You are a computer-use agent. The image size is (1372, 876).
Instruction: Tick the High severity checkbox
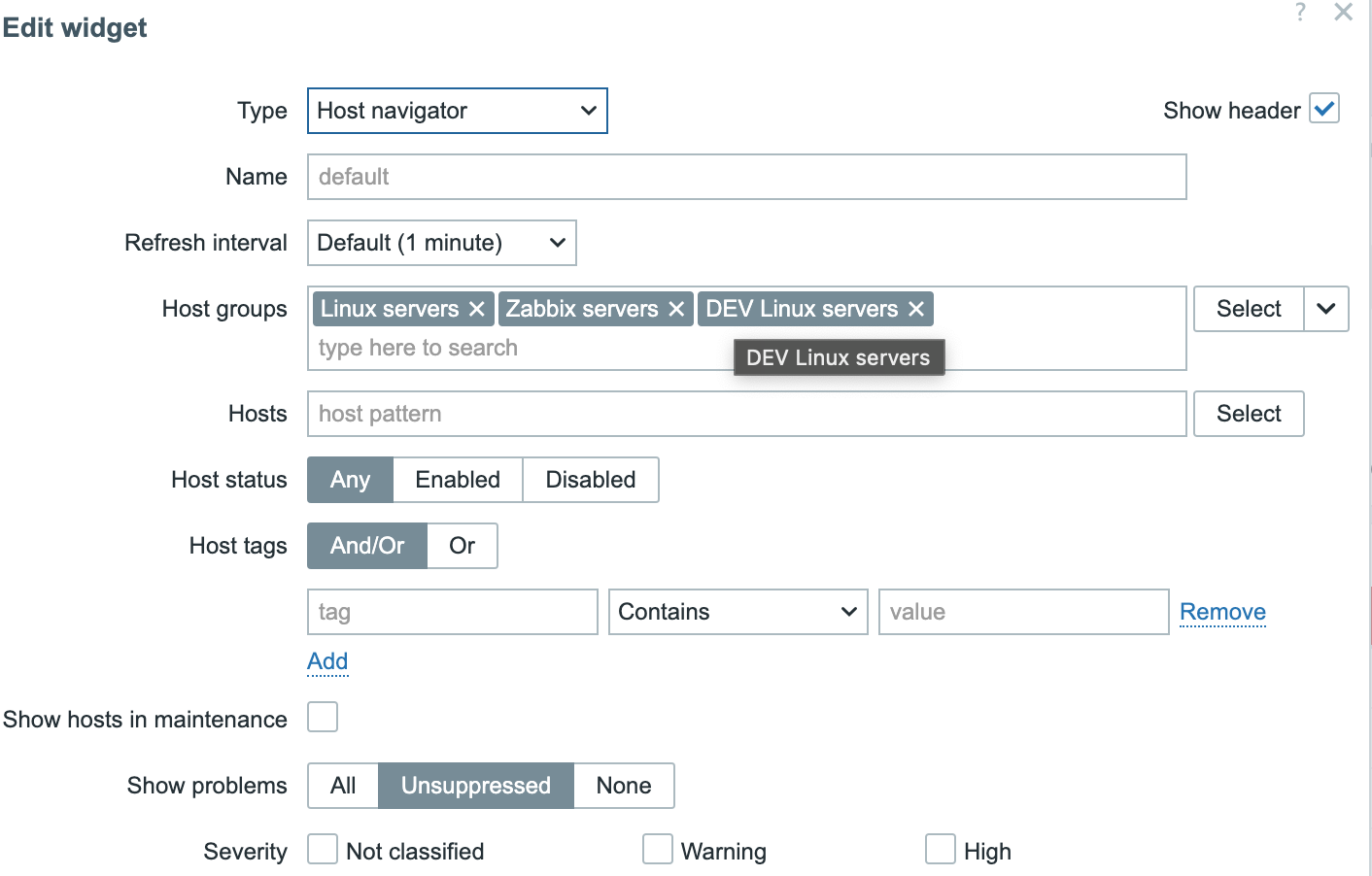point(940,850)
